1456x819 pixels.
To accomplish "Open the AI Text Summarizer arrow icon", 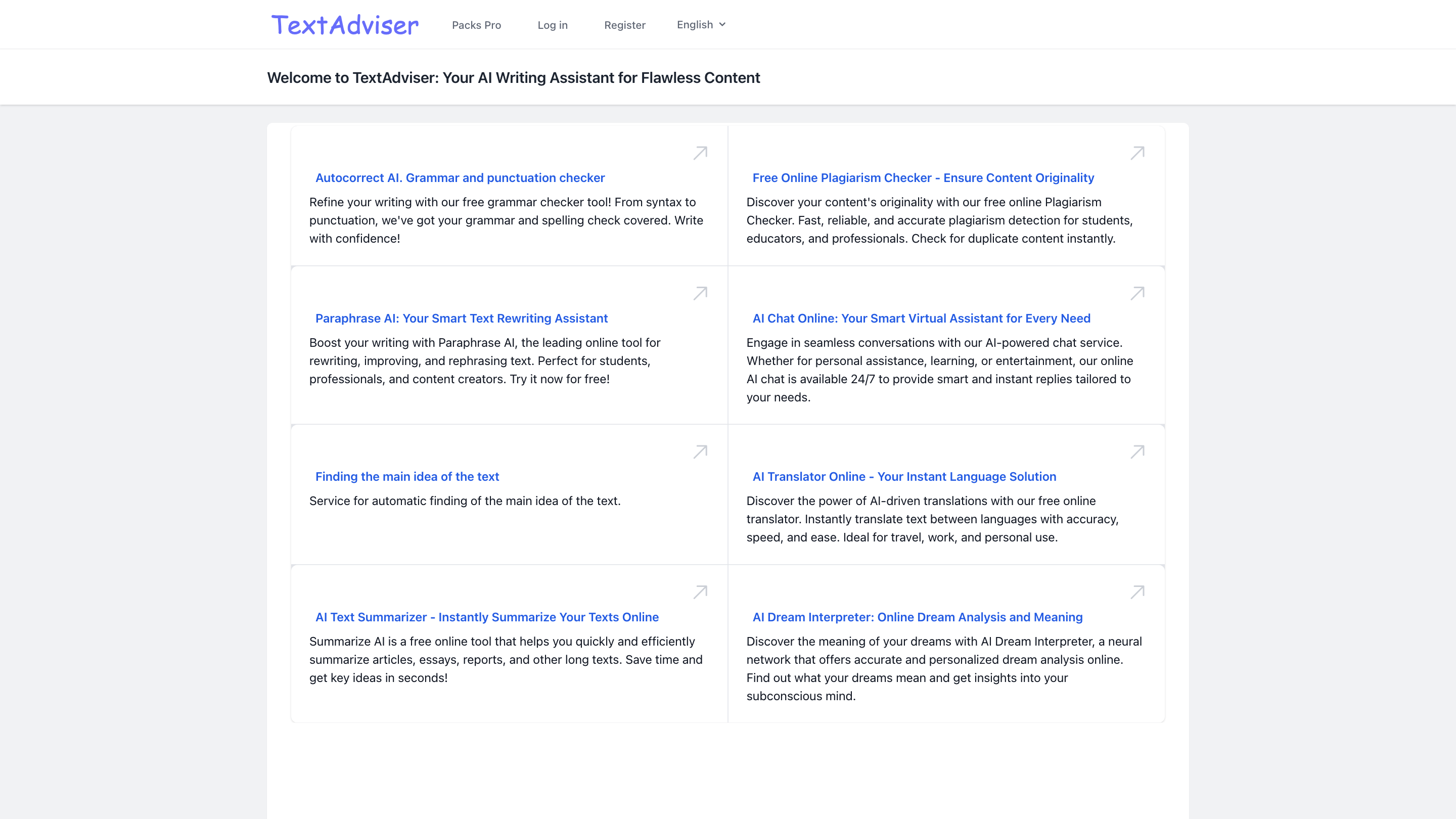I will 700,592.
